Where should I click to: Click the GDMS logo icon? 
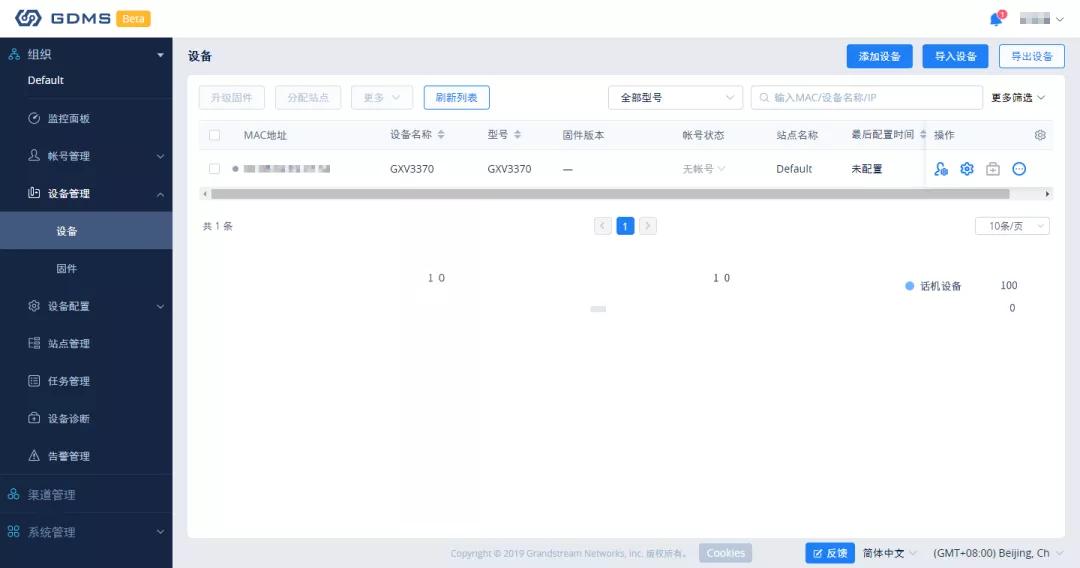[28, 18]
